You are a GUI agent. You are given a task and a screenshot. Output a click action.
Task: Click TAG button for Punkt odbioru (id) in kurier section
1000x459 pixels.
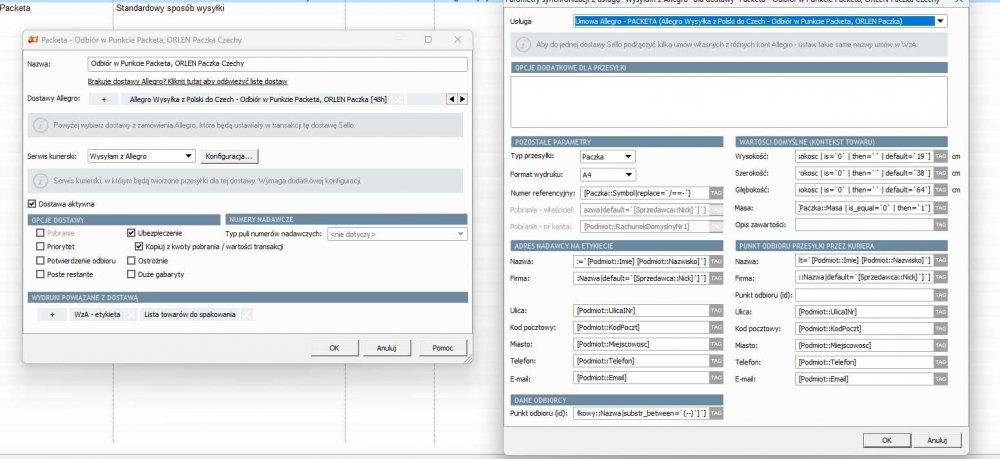[940, 295]
